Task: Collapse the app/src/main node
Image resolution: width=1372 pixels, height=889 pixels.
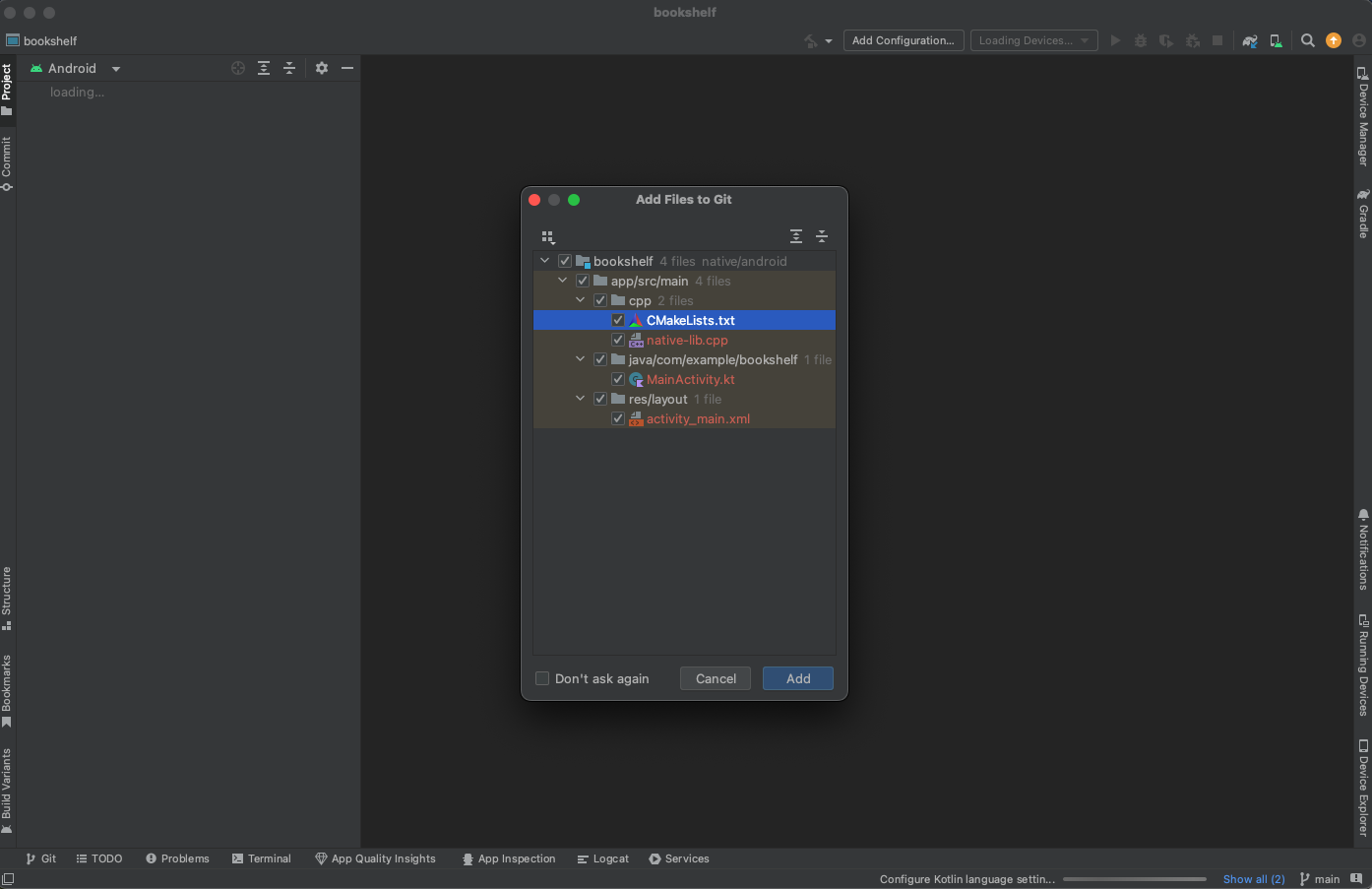Action: point(563,281)
